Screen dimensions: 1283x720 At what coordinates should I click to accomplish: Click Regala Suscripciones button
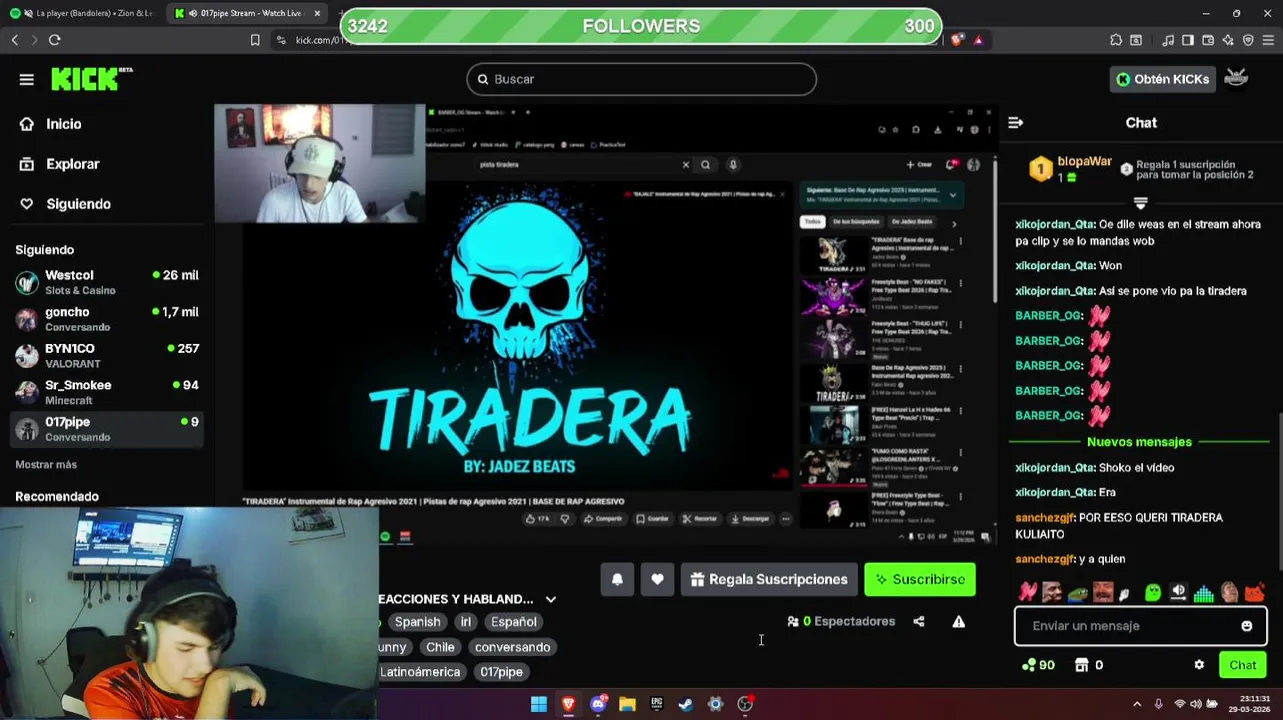pyautogui.click(x=768, y=579)
